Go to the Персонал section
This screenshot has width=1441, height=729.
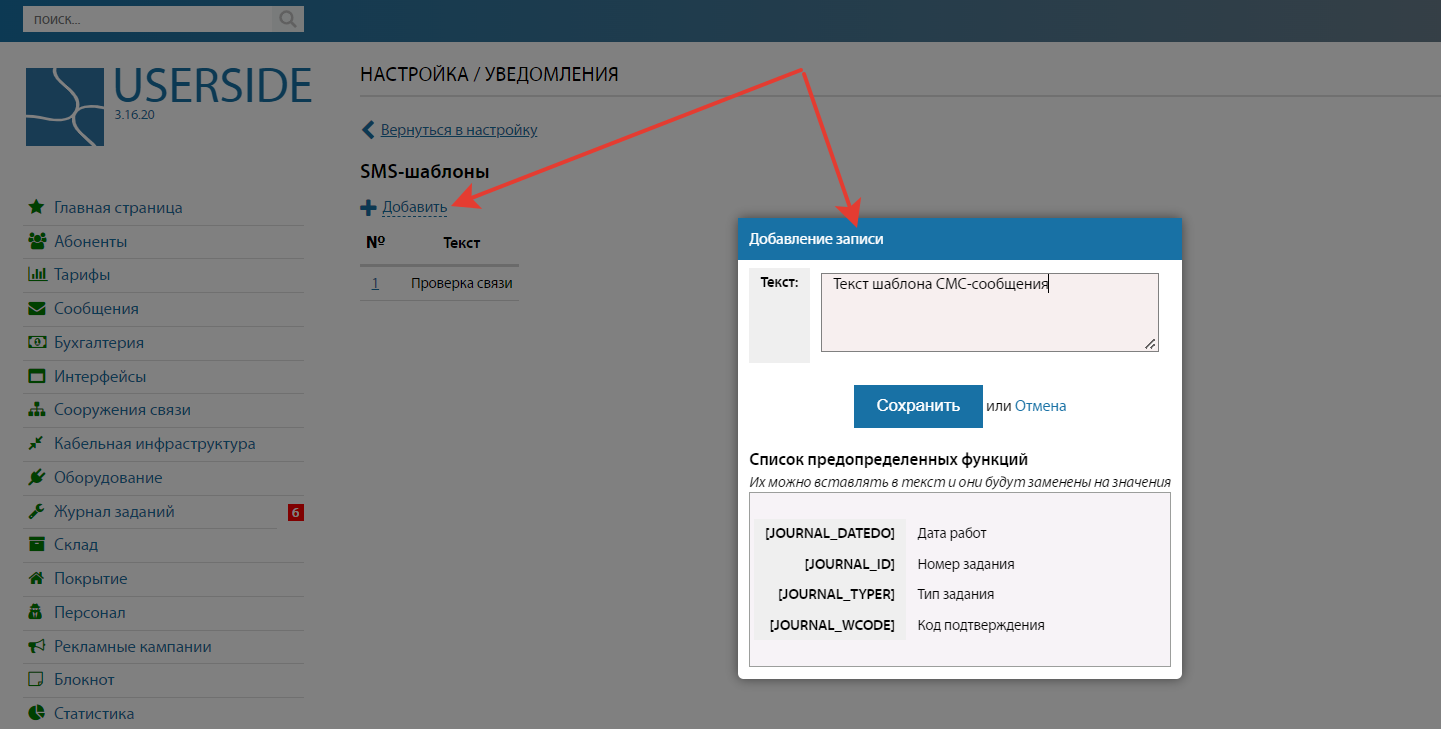tap(90, 612)
